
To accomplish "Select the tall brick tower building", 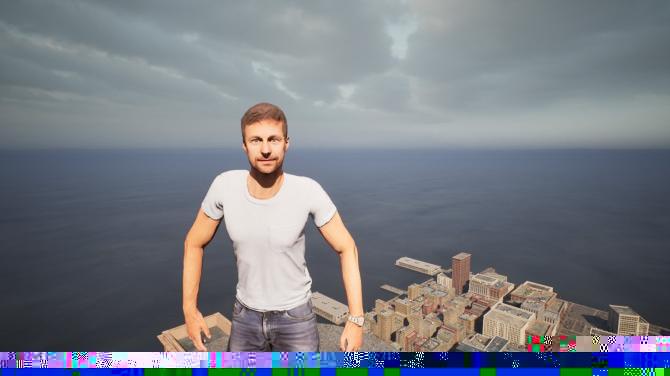I will point(461,272).
